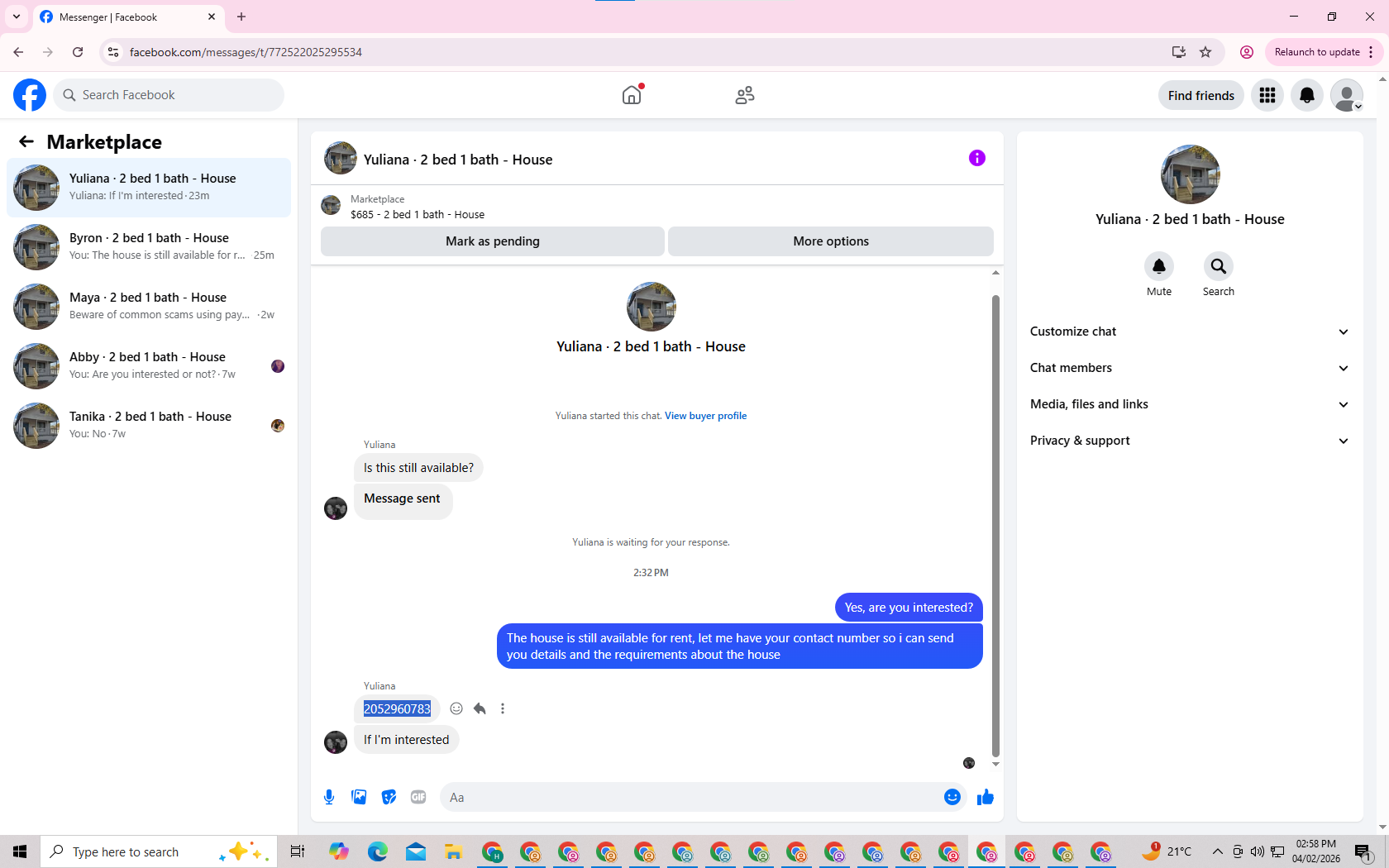Open the Windows notification center icon
The width and height of the screenshot is (1389, 868).
click(1363, 851)
